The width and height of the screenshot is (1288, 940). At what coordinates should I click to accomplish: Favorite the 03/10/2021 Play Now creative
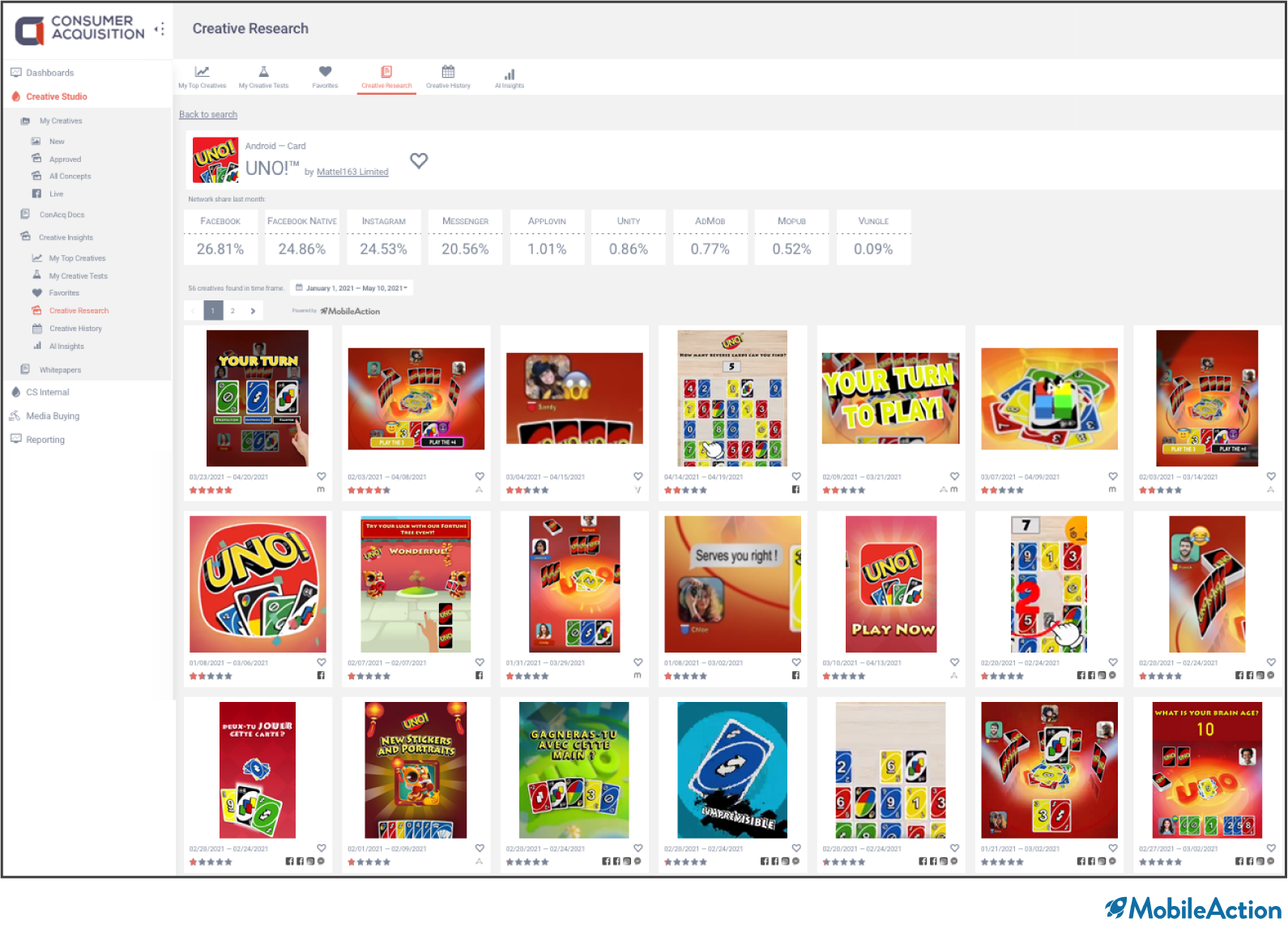pos(954,662)
